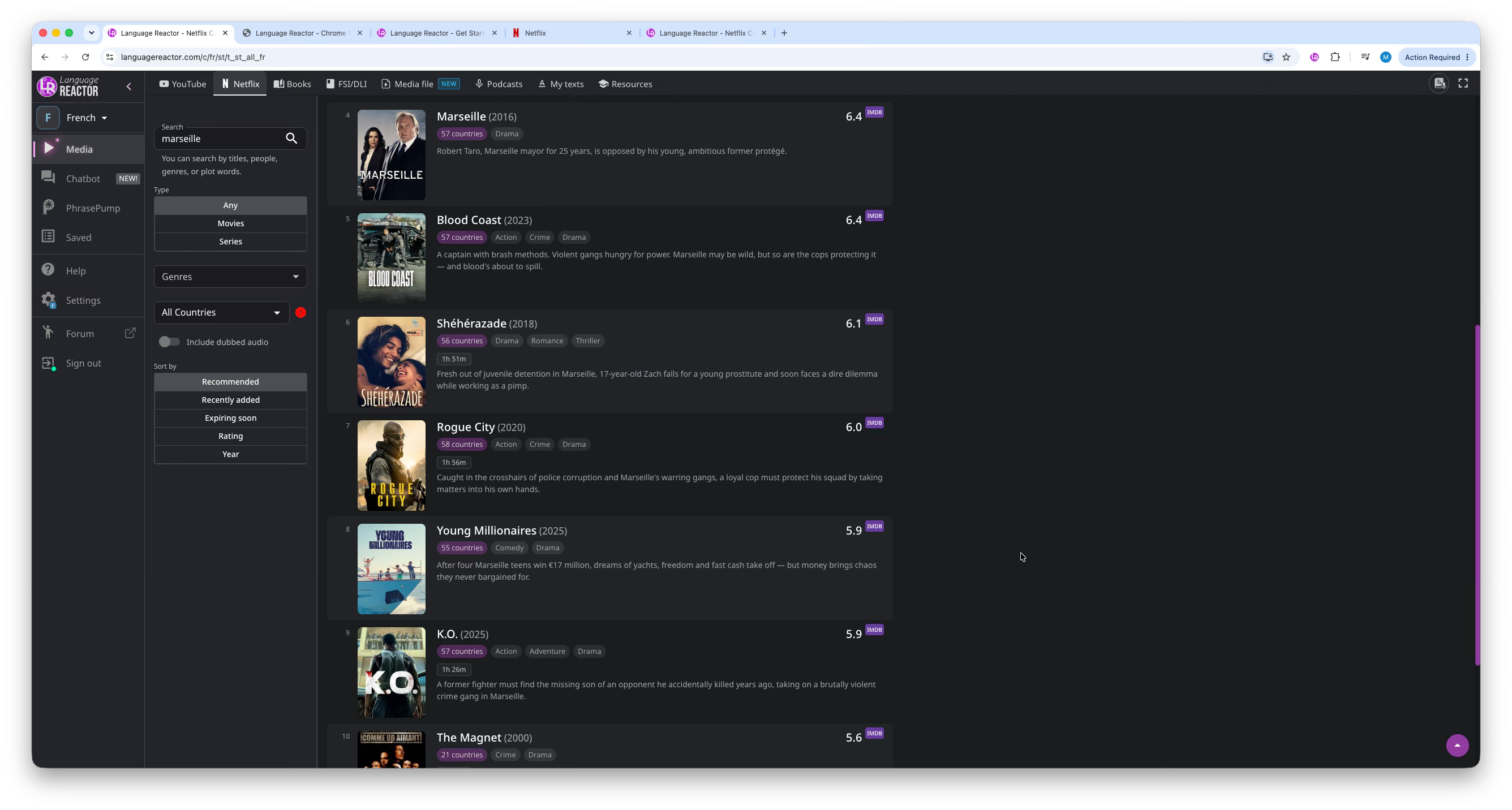Click the red alert icon beside All Countries

tap(300, 313)
